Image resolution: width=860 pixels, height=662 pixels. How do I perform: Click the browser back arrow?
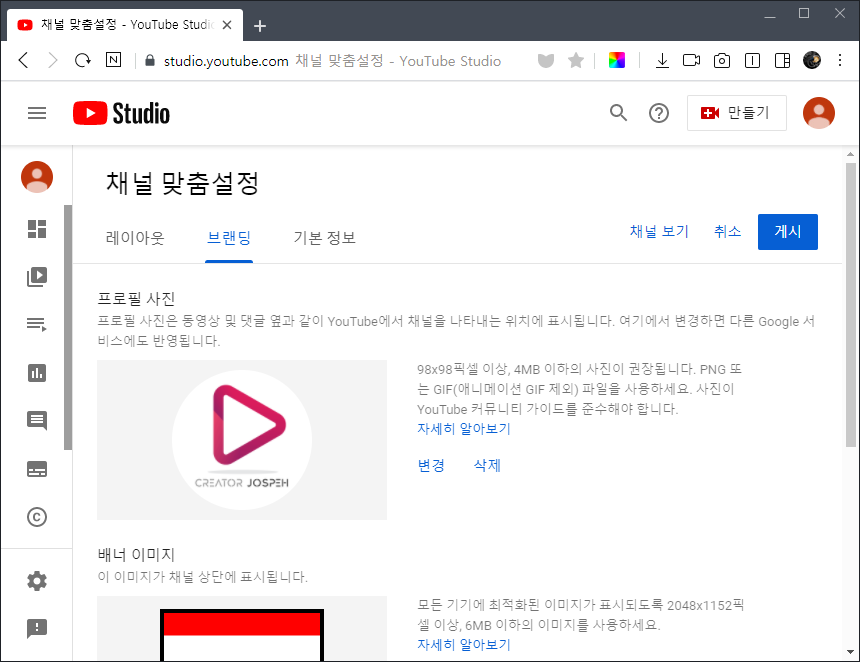(x=23, y=60)
